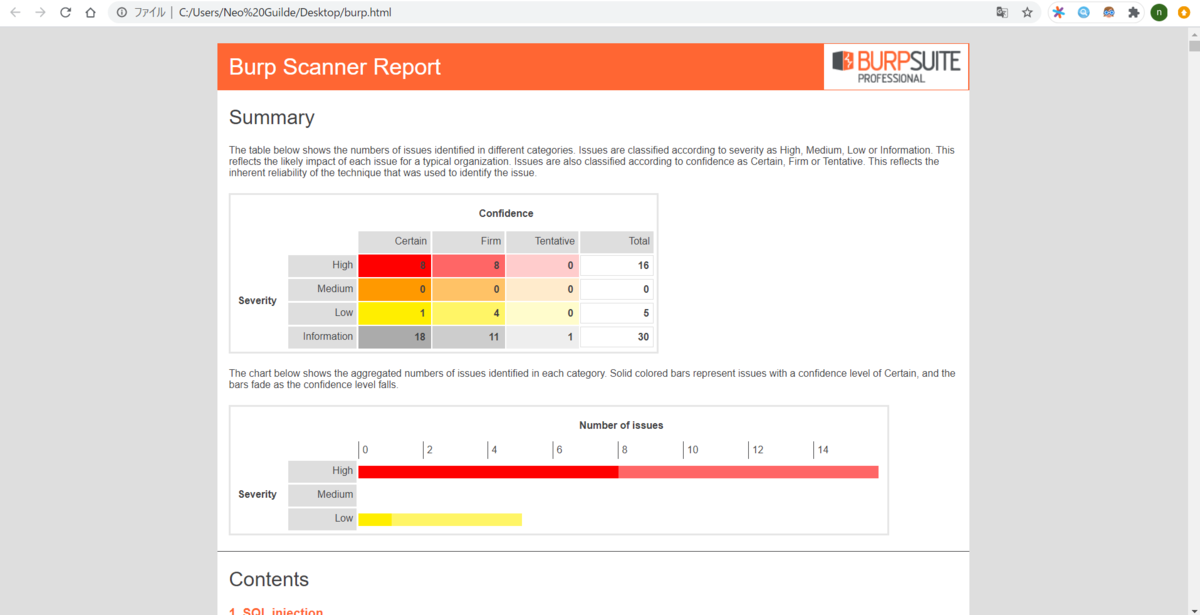Click the faded red High bar segment
The width and height of the screenshot is (1200, 615).
click(x=748, y=471)
